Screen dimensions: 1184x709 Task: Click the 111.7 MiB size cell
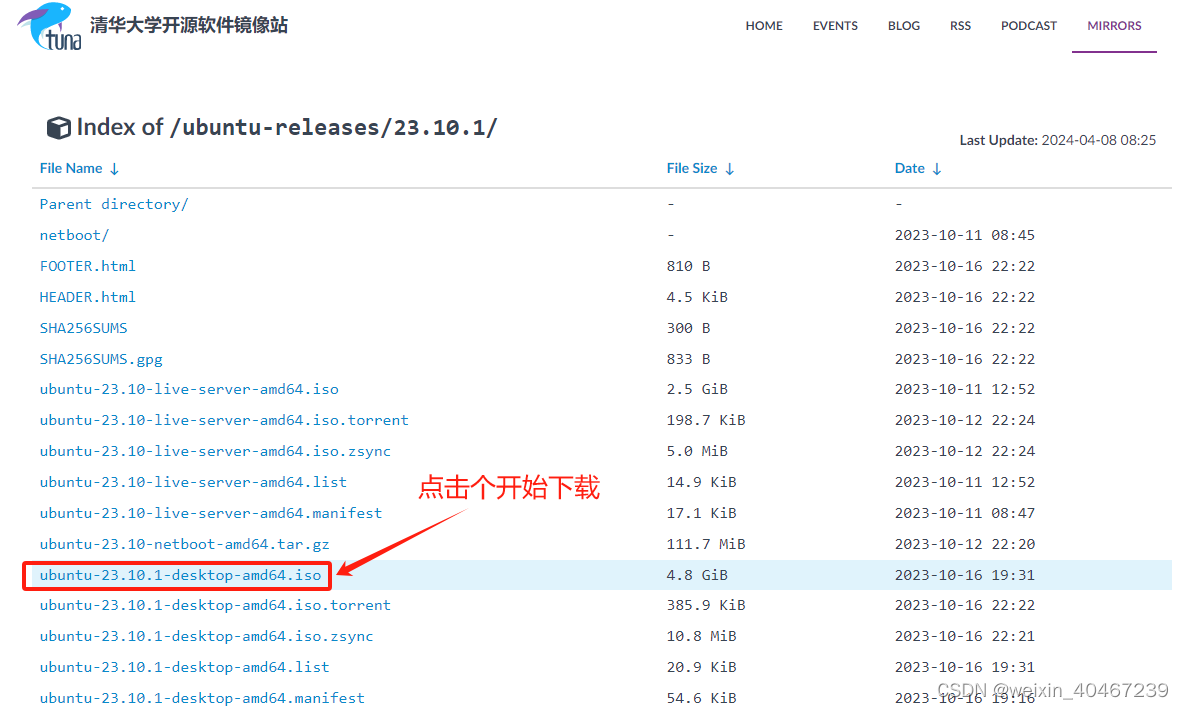point(706,544)
